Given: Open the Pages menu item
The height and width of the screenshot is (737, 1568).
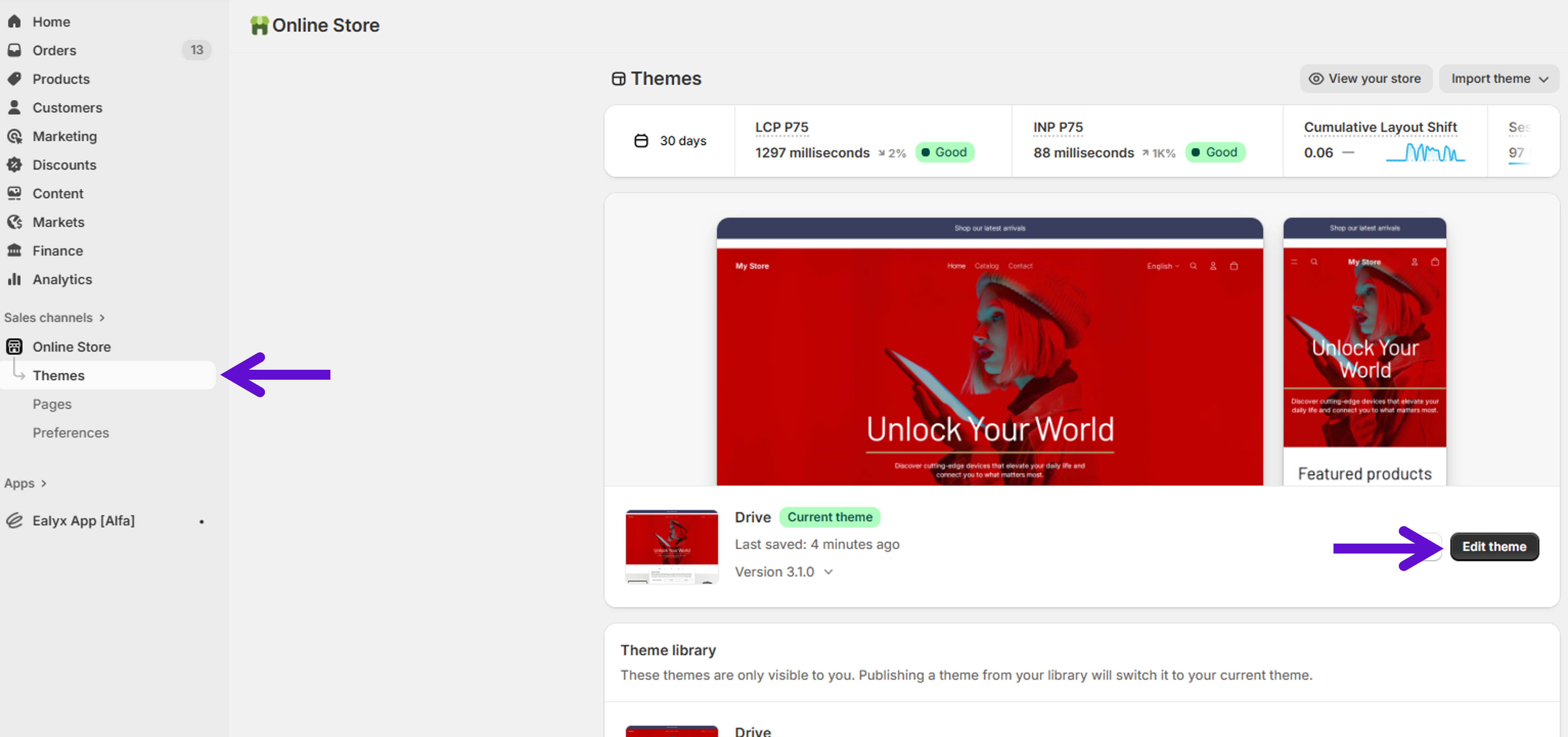Looking at the screenshot, I should (x=52, y=404).
